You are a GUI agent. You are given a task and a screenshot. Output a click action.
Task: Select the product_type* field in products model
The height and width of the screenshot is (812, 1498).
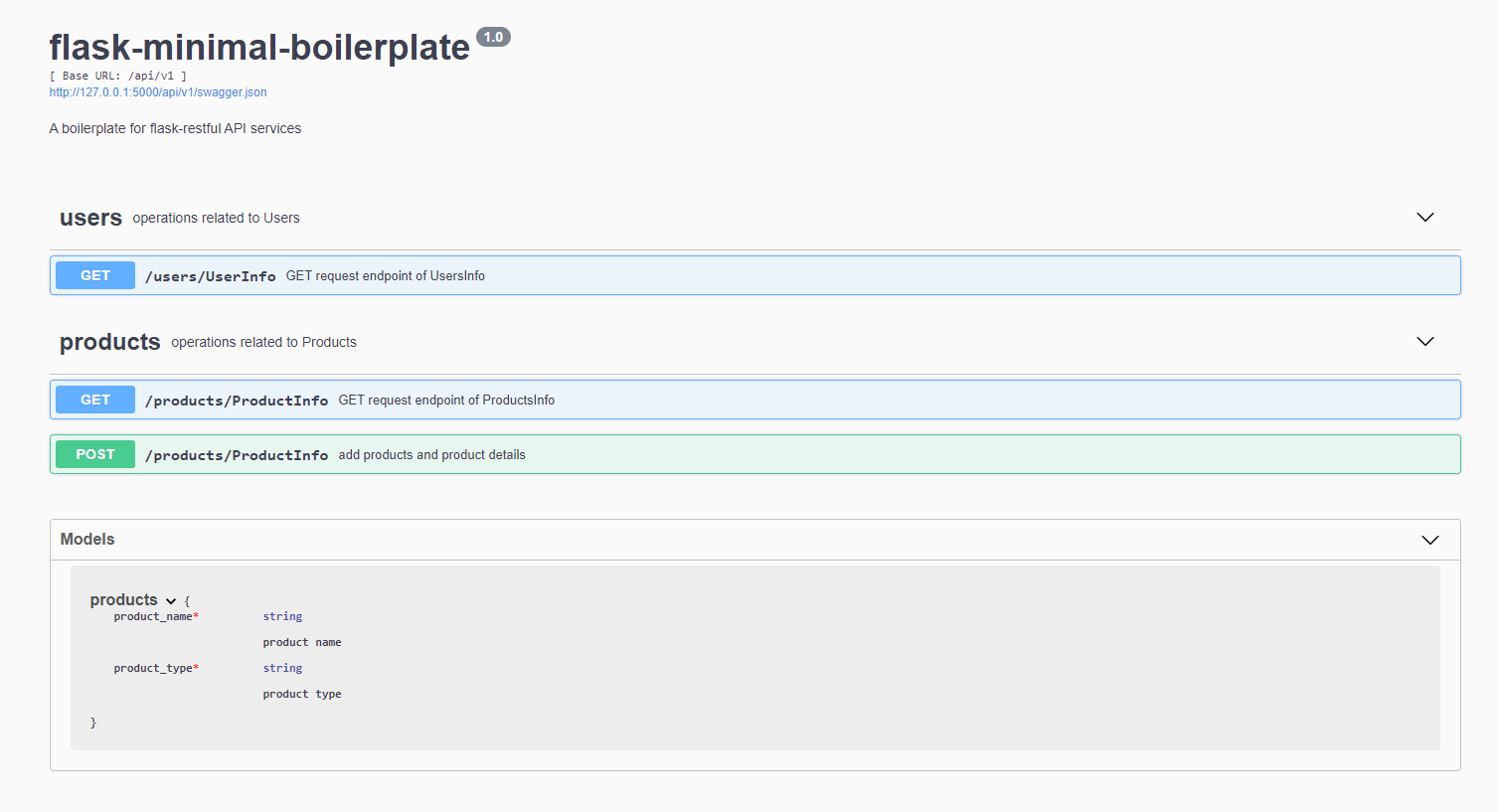pos(155,668)
